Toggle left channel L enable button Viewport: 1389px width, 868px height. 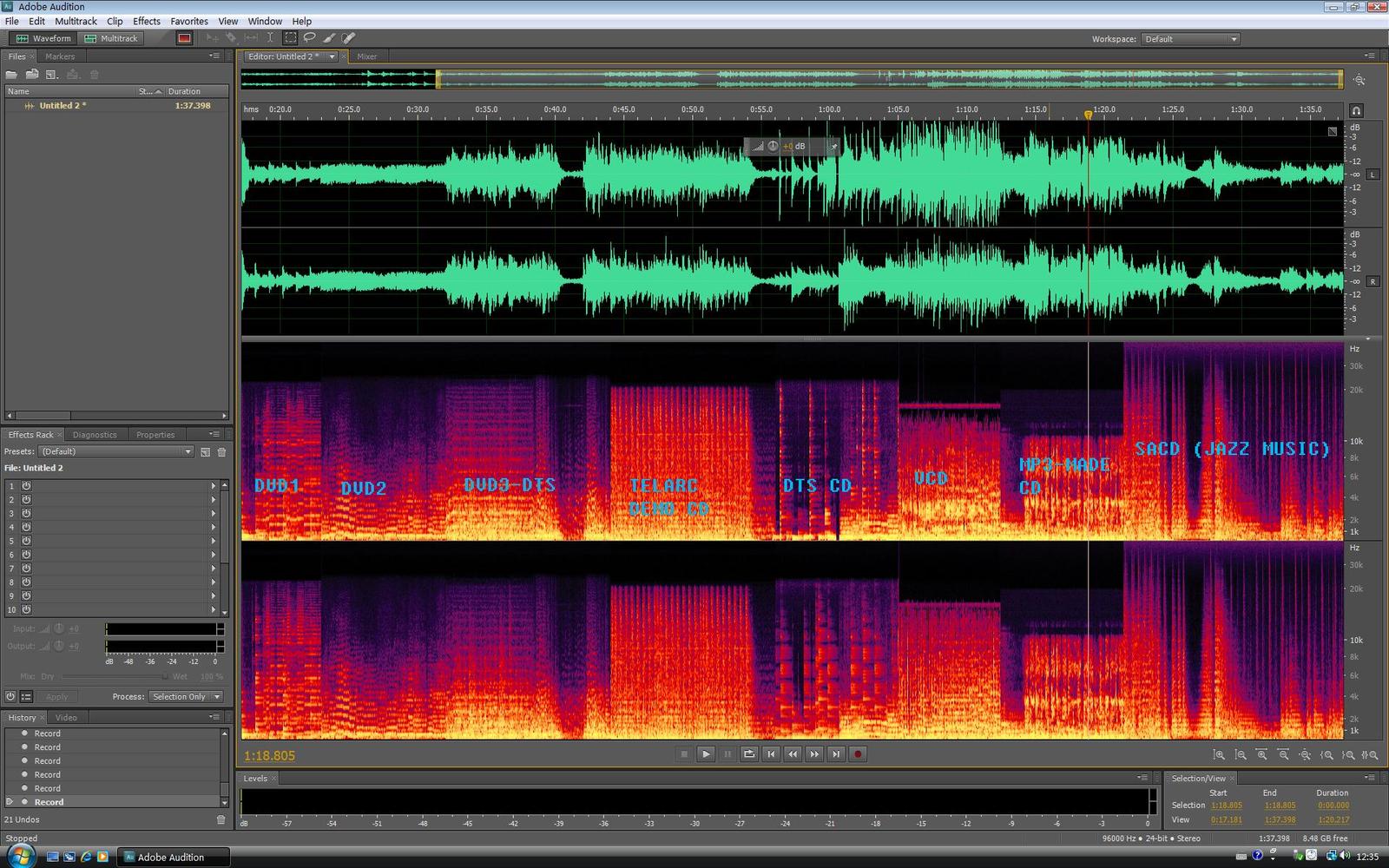click(1373, 174)
